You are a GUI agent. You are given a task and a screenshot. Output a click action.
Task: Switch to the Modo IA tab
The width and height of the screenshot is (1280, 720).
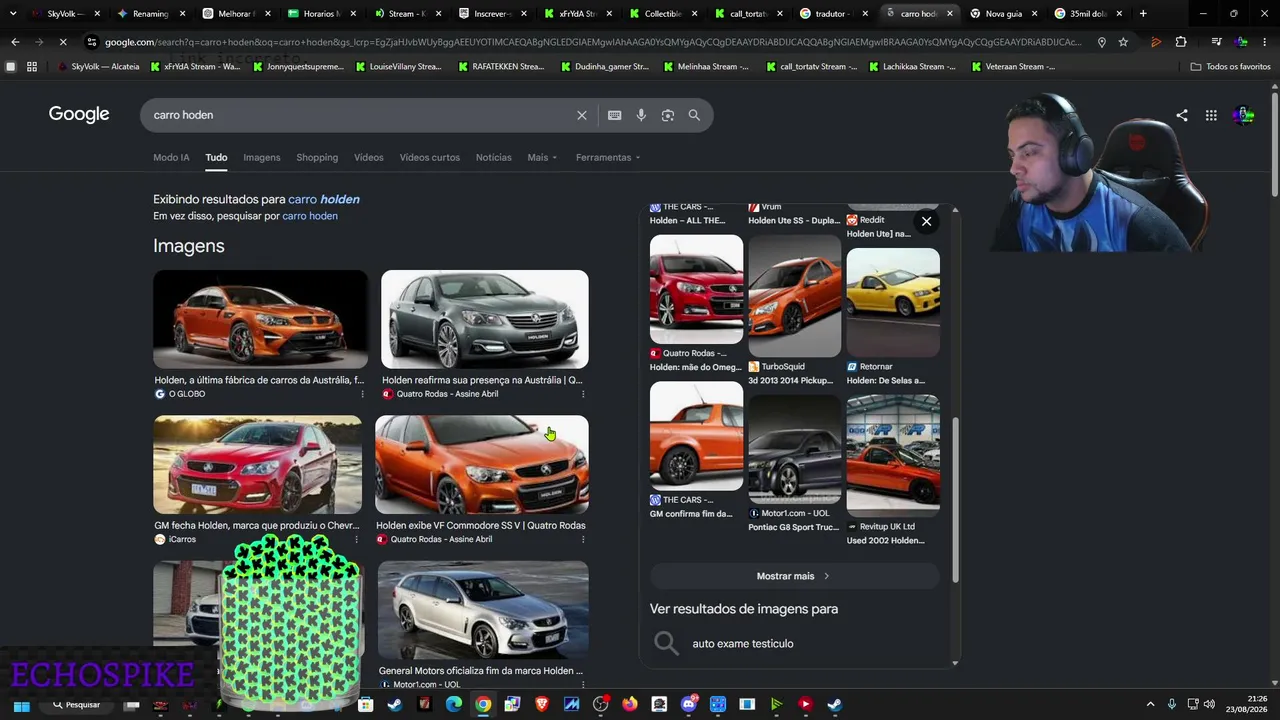pyautogui.click(x=171, y=157)
